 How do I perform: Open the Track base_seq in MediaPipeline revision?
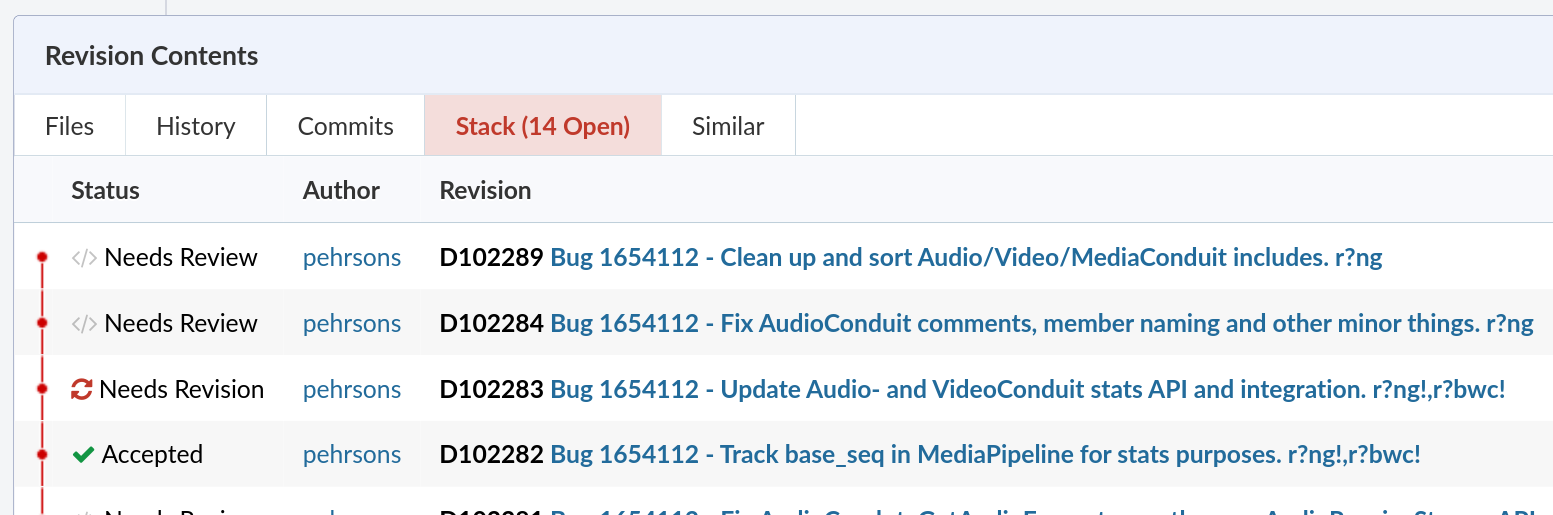pos(985,455)
